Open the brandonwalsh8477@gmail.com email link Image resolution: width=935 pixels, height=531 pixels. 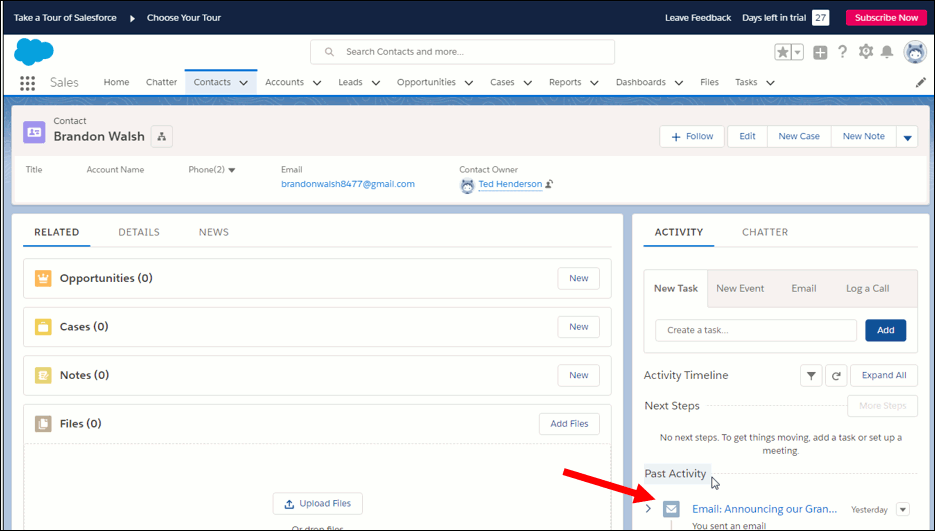pyautogui.click(x=348, y=184)
